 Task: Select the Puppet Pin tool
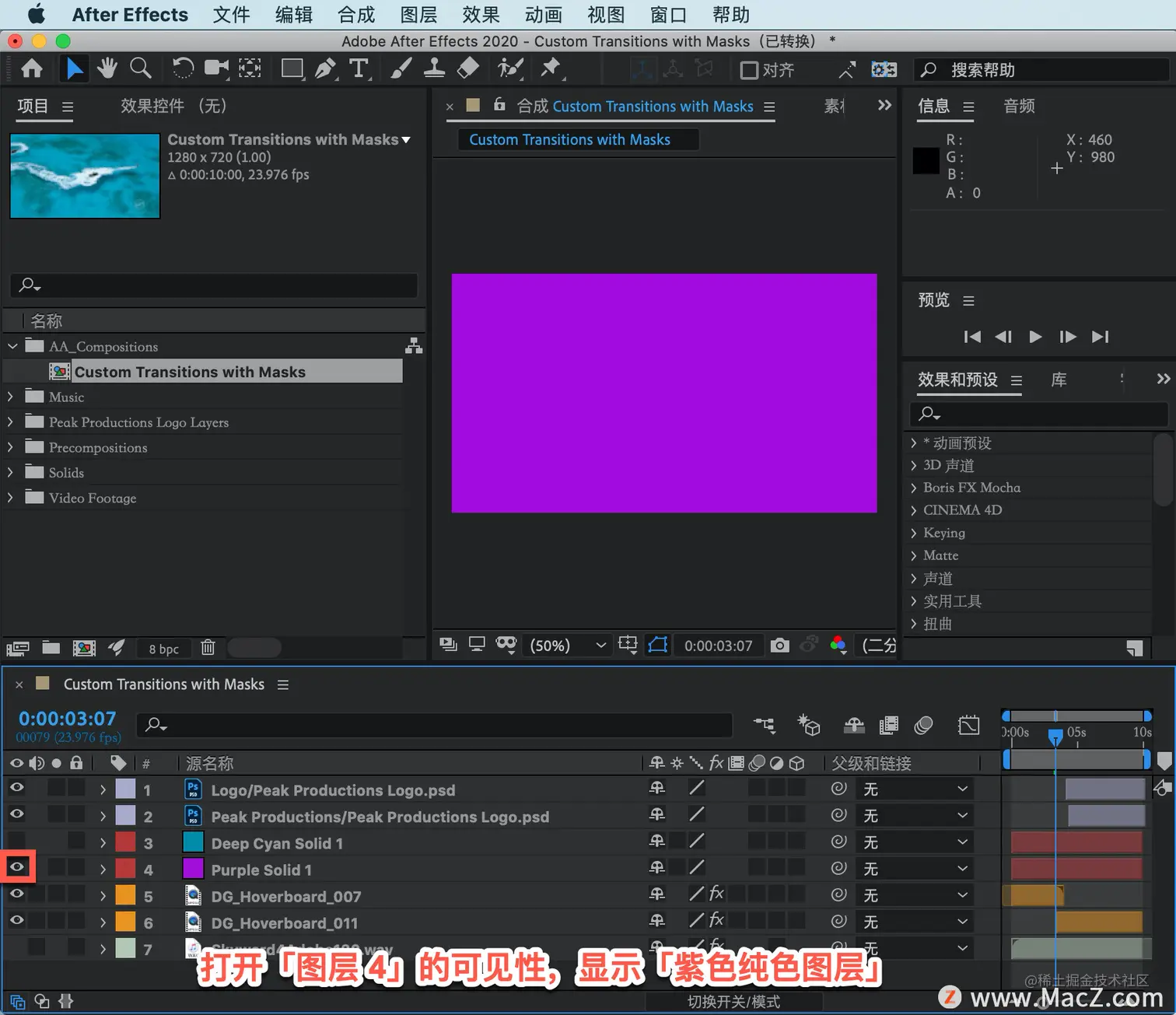tap(551, 69)
